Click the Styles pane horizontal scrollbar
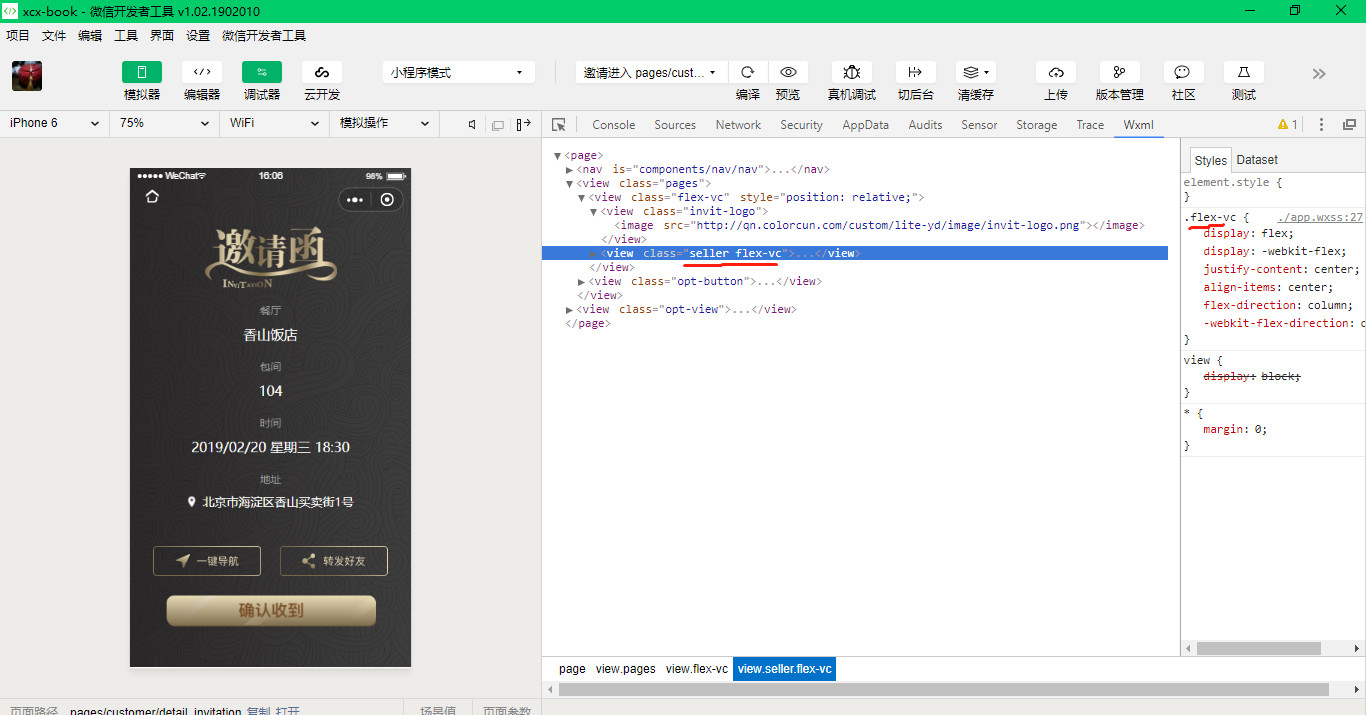 pyautogui.click(x=1258, y=648)
